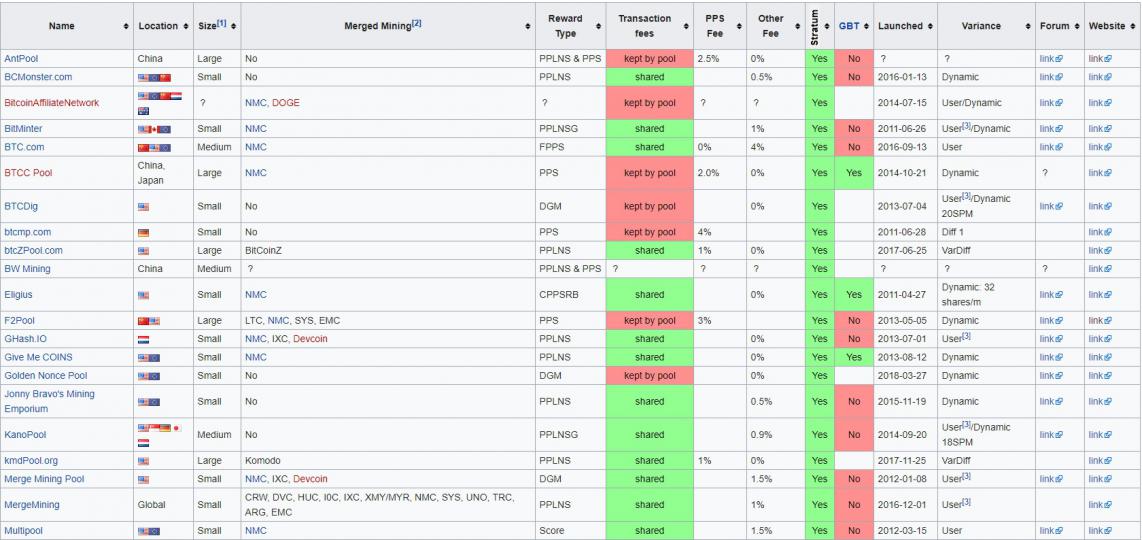
Task: Open NMC link in Eligius row
Action: coord(256,295)
